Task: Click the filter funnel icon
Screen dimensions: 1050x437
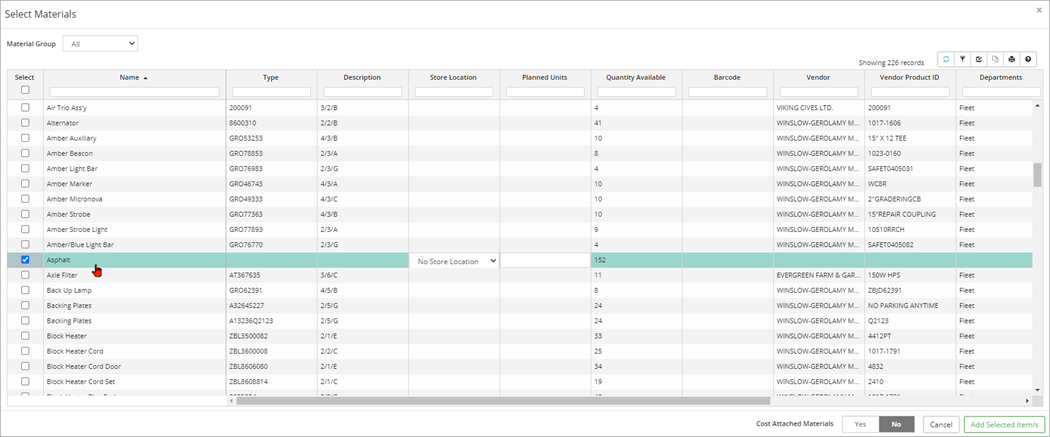Action: point(962,60)
